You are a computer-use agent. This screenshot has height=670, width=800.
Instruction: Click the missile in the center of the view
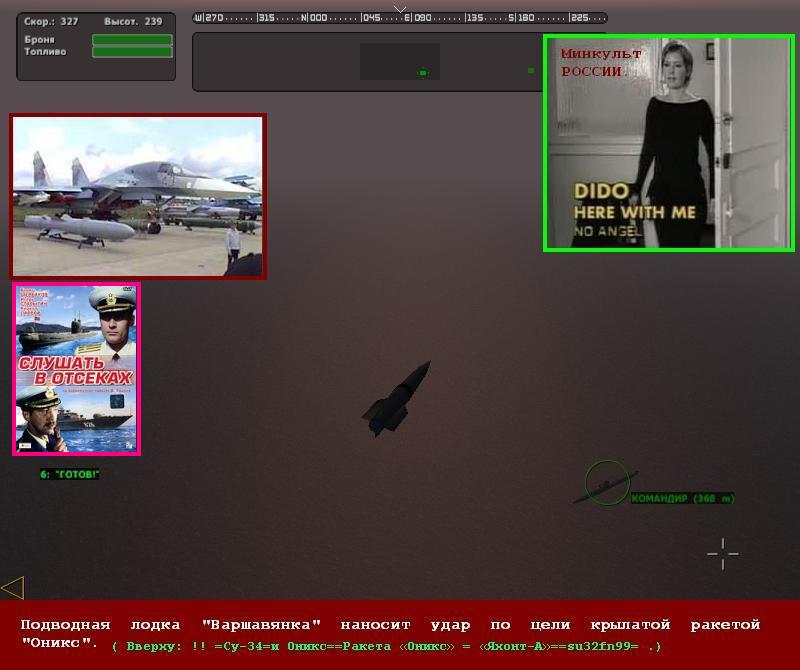click(397, 398)
